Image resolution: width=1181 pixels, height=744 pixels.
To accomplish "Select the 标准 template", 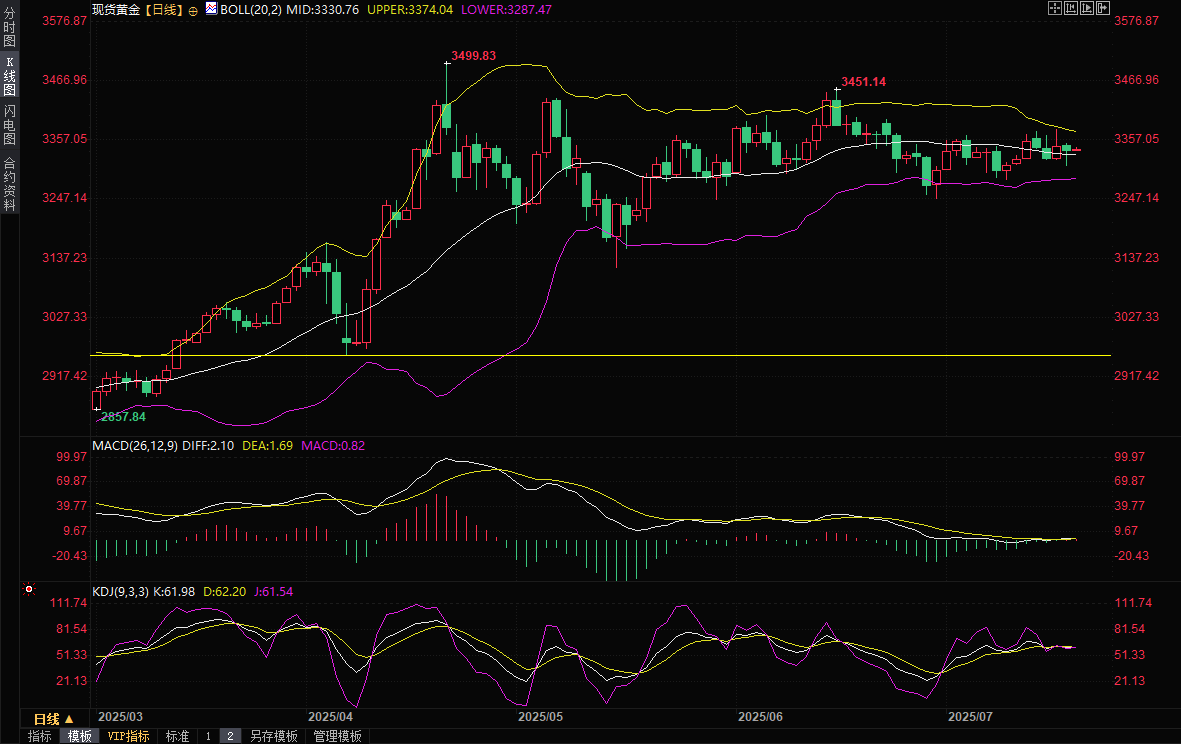I will (x=177, y=736).
